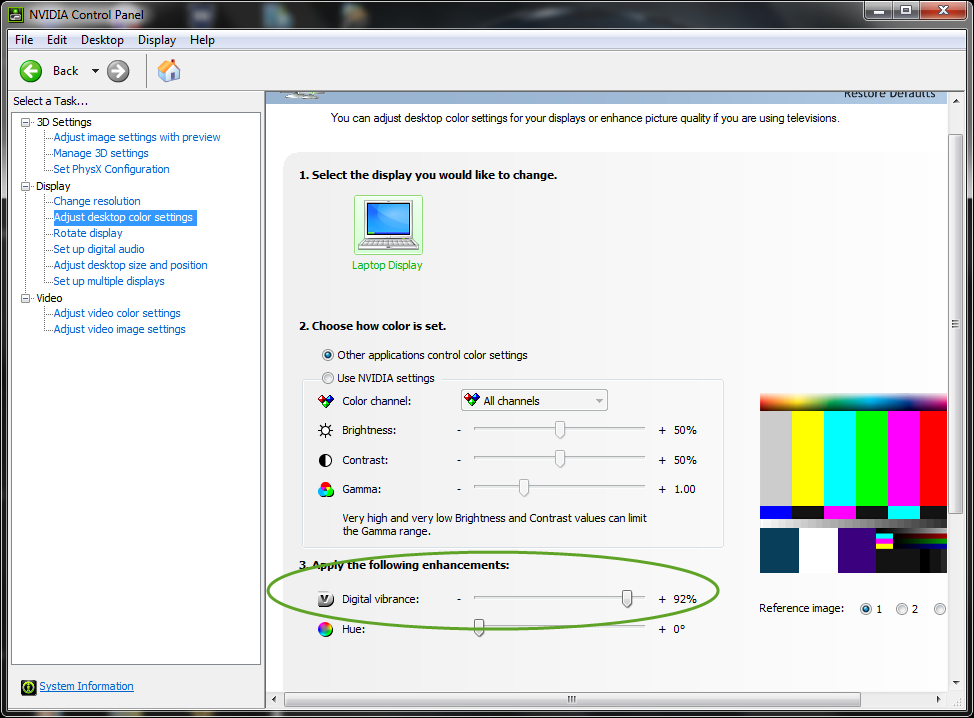Viewport: 974px width, 718px height.
Task: Open the Desktop menu
Action: pos(102,40)
